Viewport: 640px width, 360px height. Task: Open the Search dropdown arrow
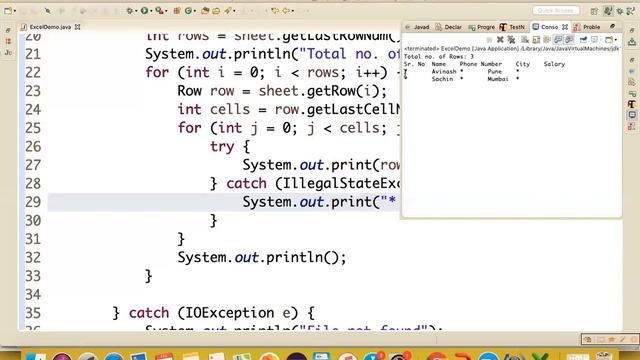click(x=234, y=11)
